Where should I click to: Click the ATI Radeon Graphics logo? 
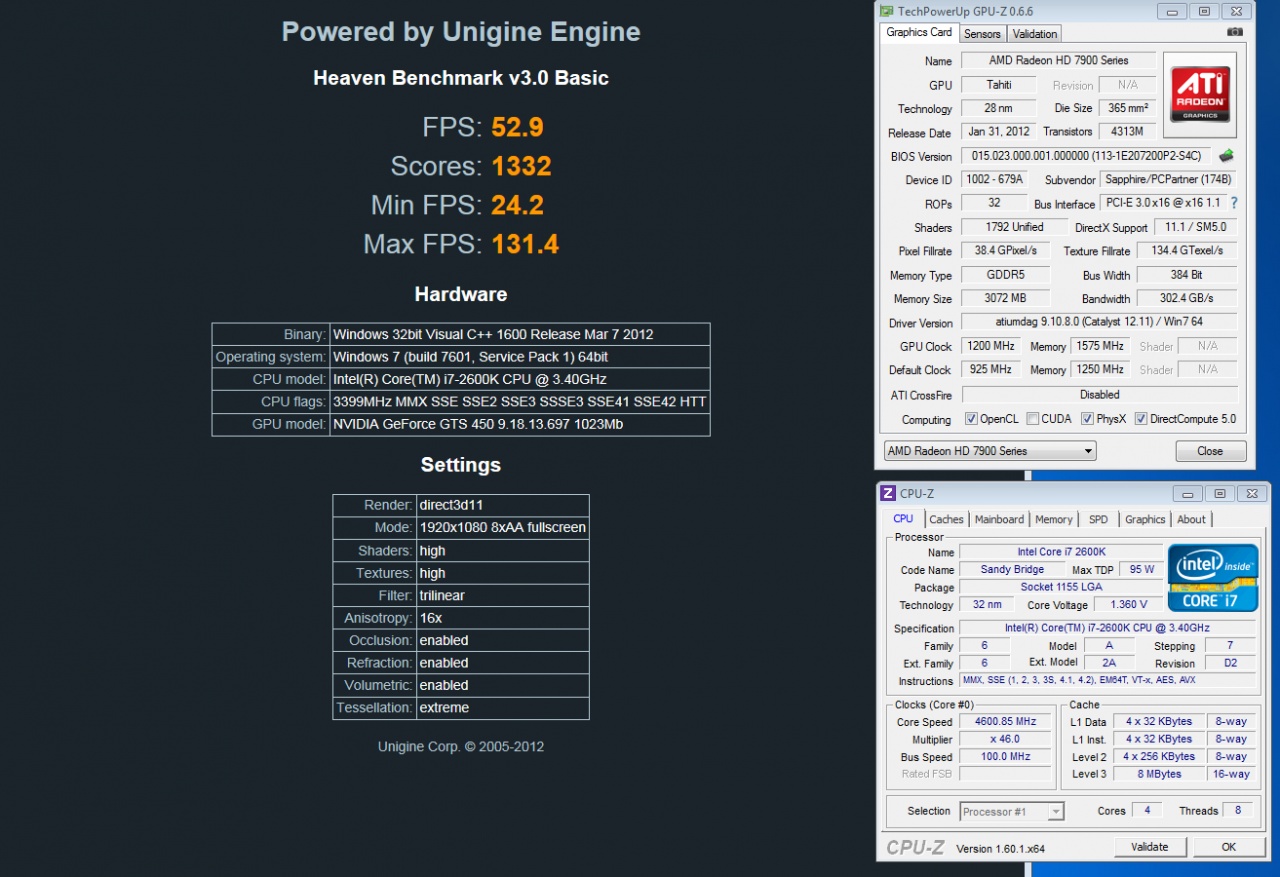[1200, 96]
